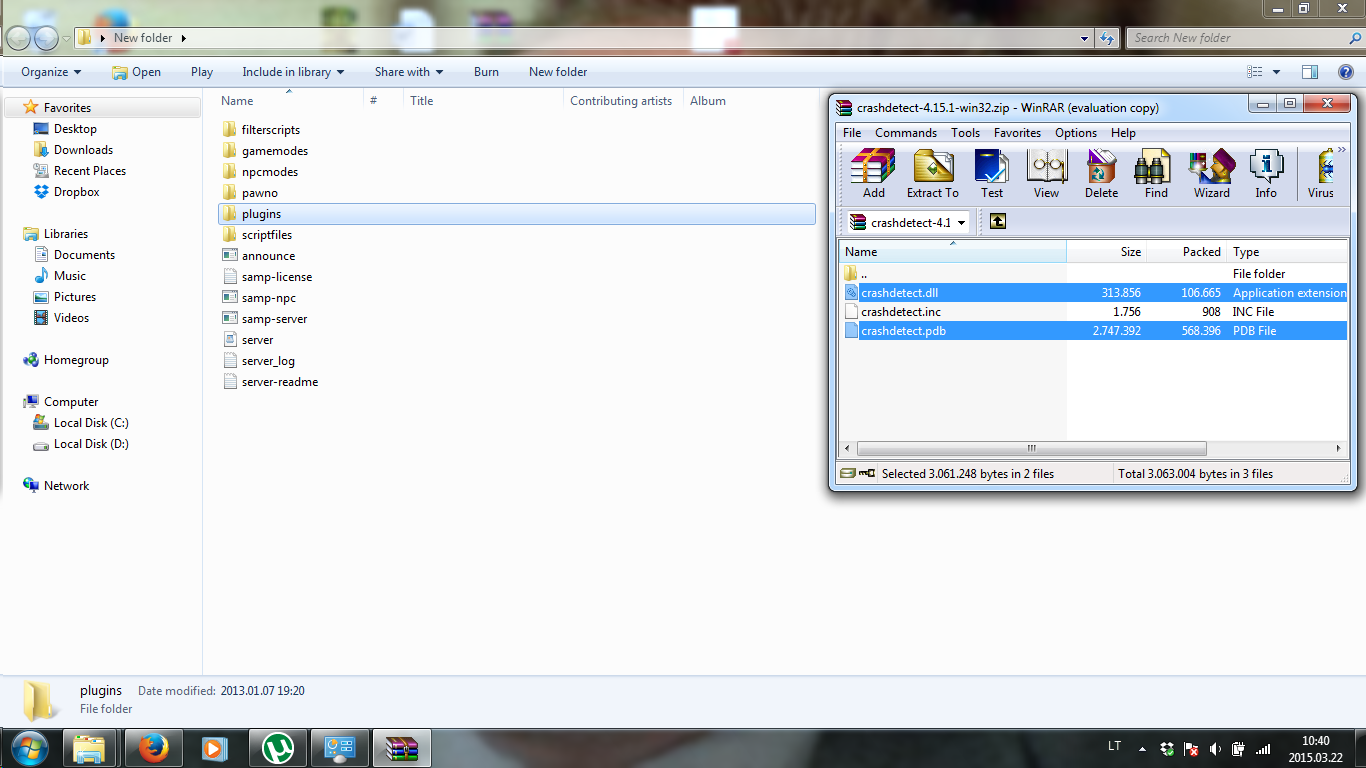1366x768 pixels.
Task: Click the Burn button in Explorer
Action: (x=486, y=72)
